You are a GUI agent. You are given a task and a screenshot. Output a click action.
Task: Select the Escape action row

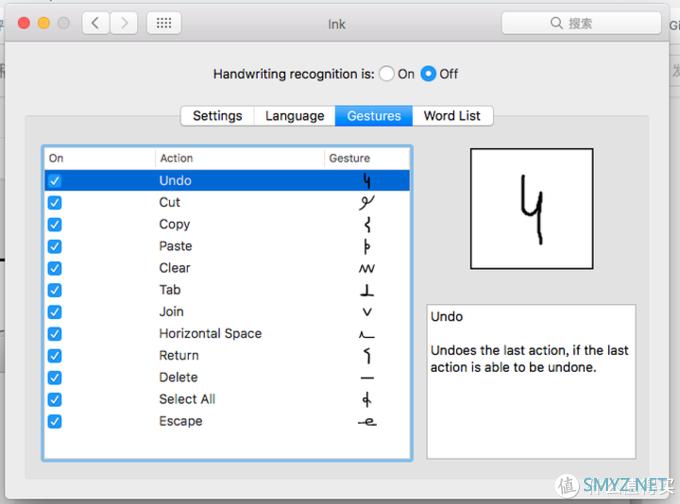pos(227,422)
